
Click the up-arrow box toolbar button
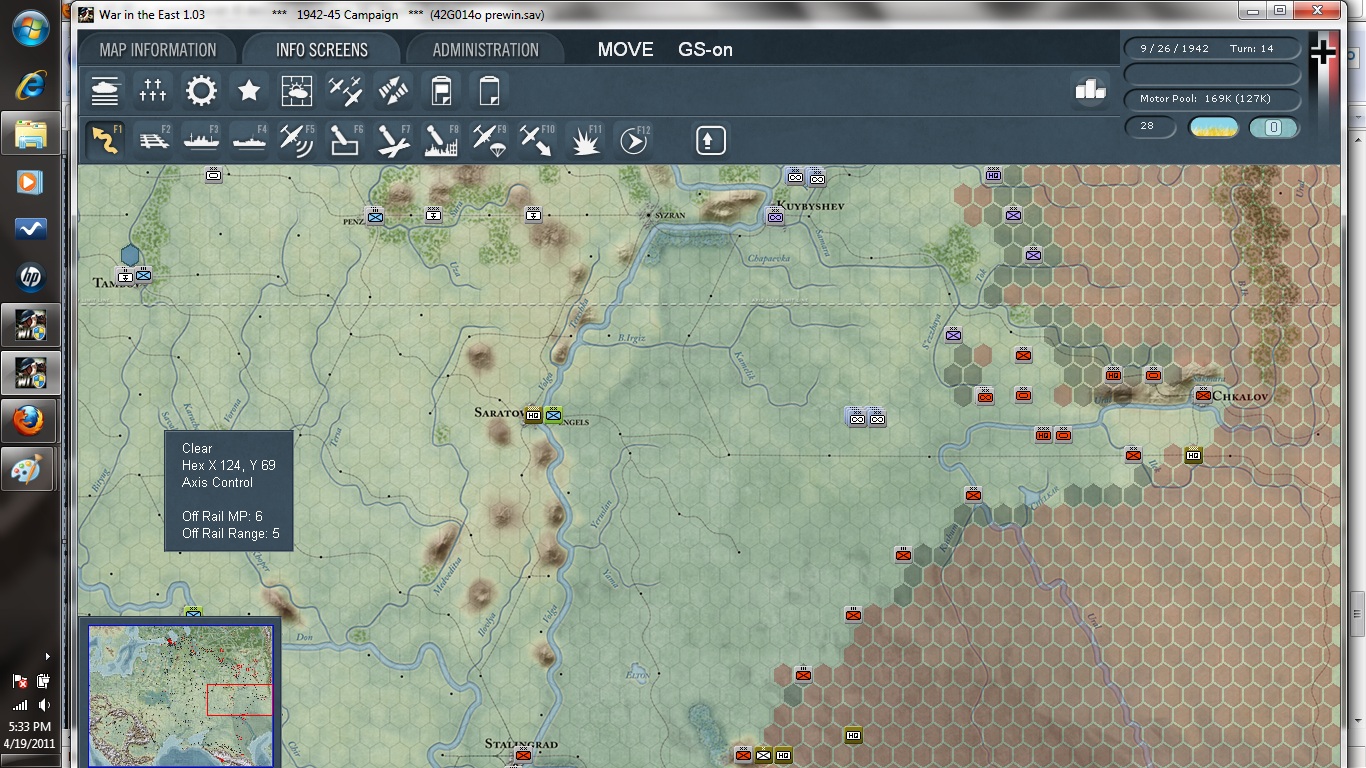pos(711,140)
